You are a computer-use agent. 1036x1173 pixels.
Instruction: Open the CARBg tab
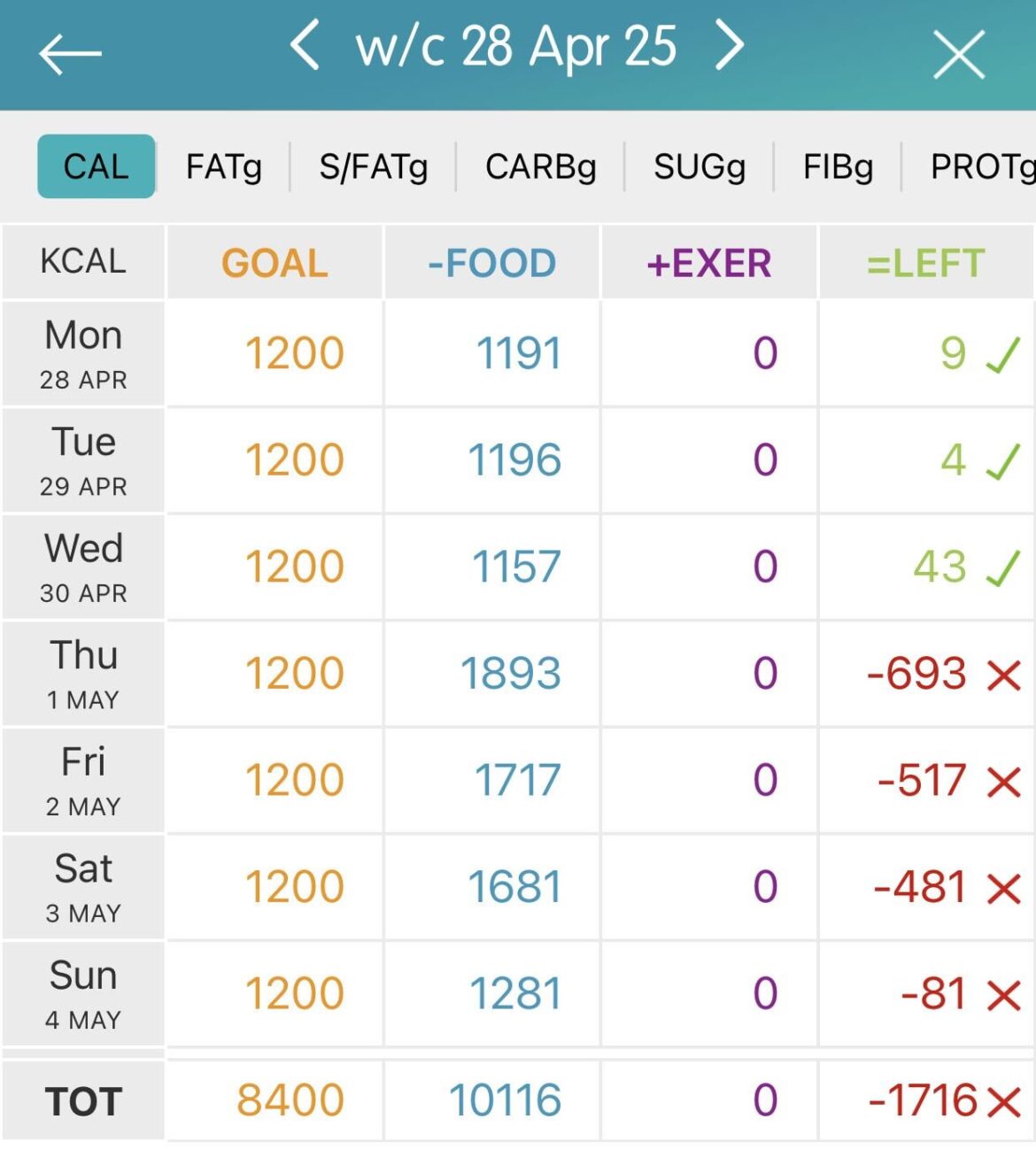(x=540, y=166)
